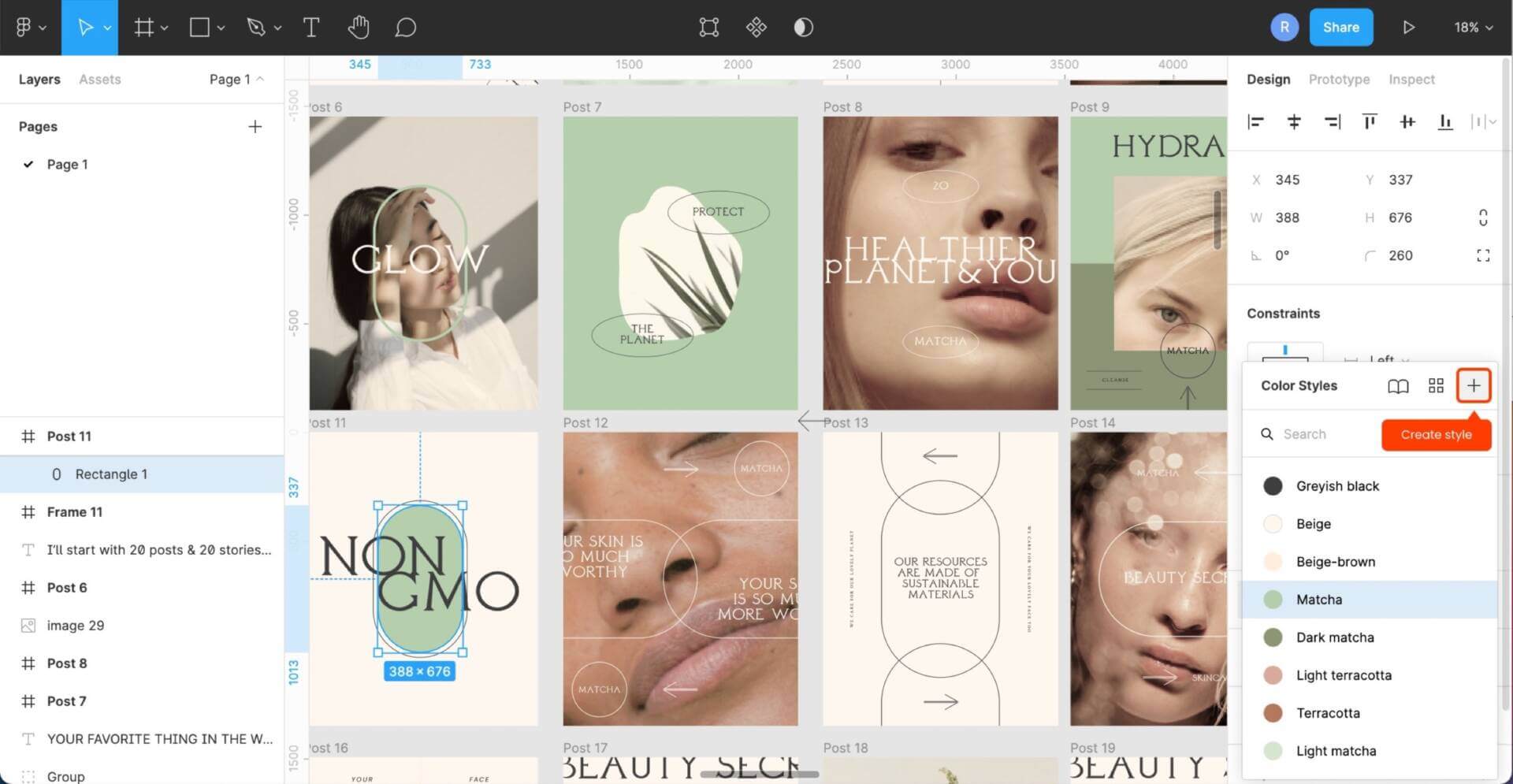Toggle independent corner radii control
Viewport: 1513px width, 784px height.
coord(1482,255)
